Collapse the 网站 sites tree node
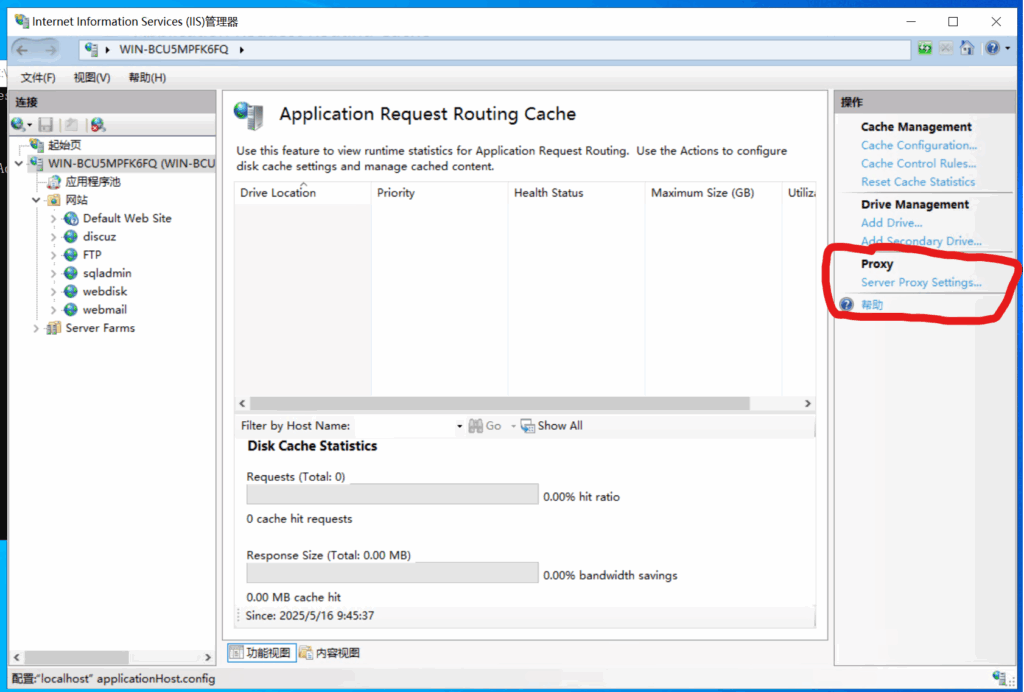 (x=36, y=200)
